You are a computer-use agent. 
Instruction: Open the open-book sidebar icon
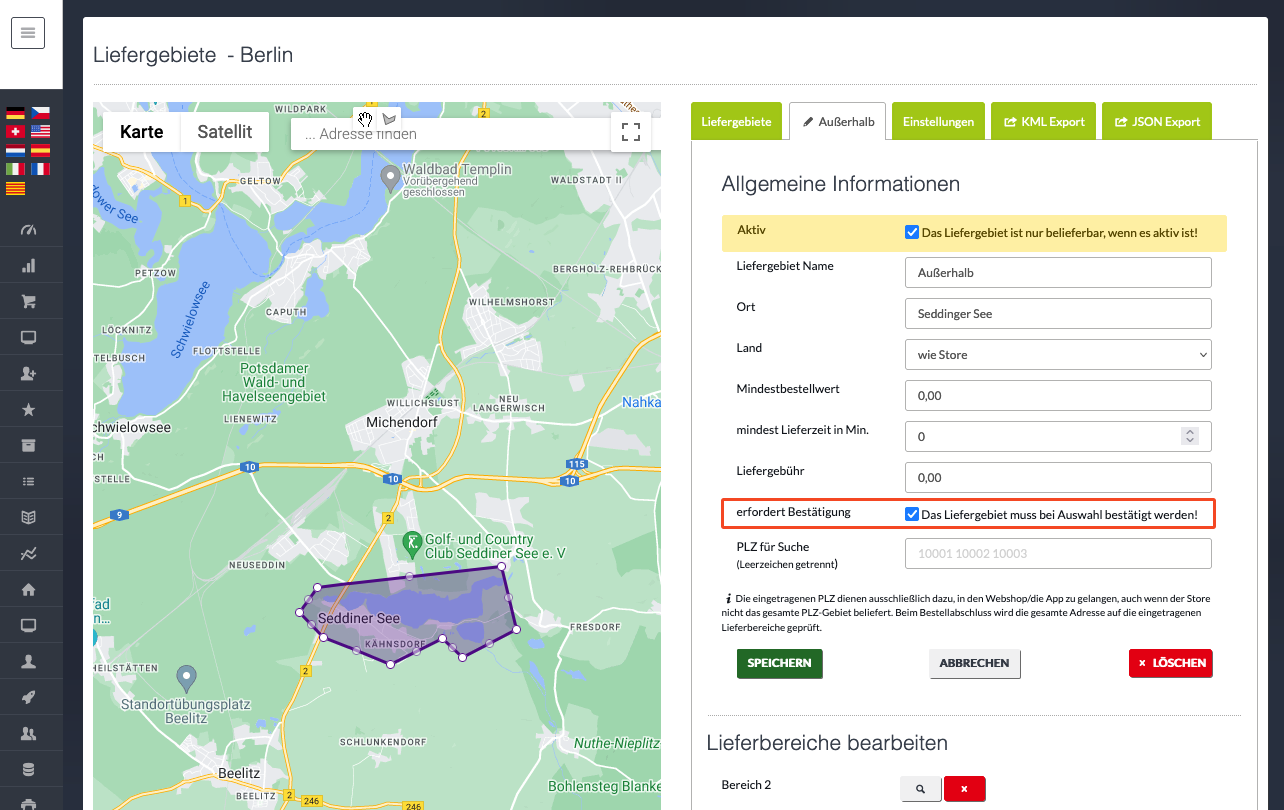[28, 517]
